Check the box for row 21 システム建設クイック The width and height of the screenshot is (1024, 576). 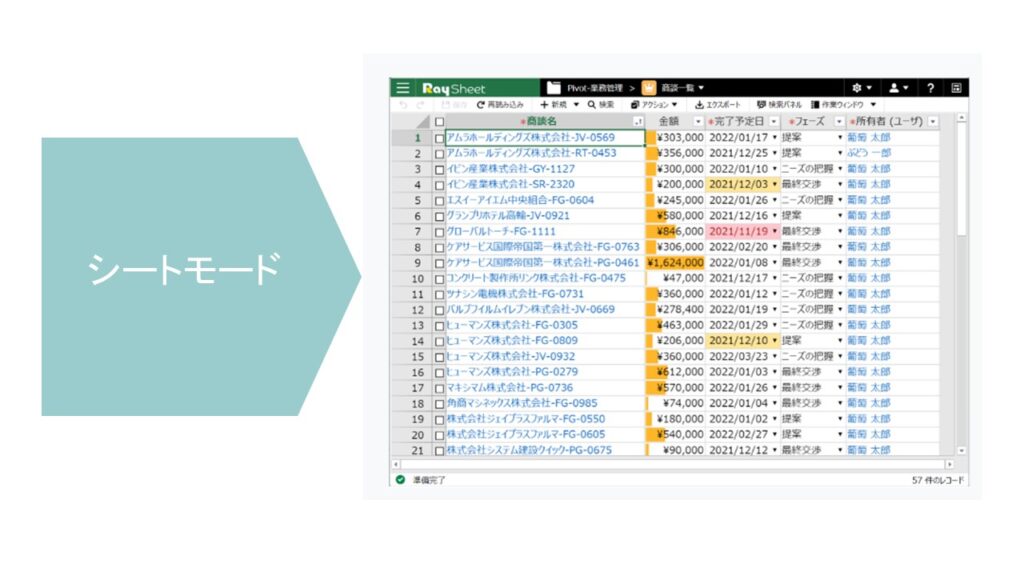coord(440,451)
